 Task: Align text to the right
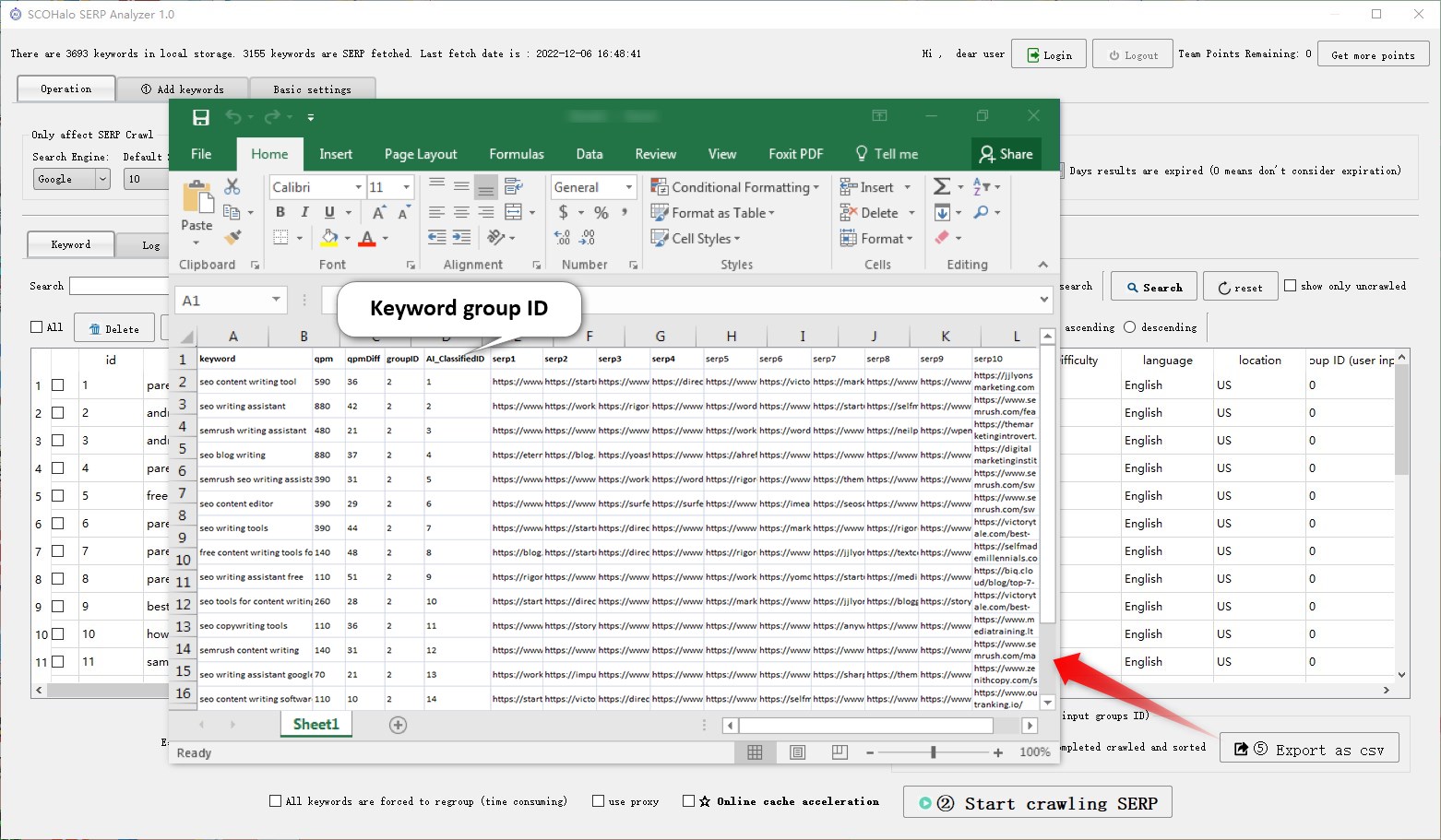pos(485,212)
